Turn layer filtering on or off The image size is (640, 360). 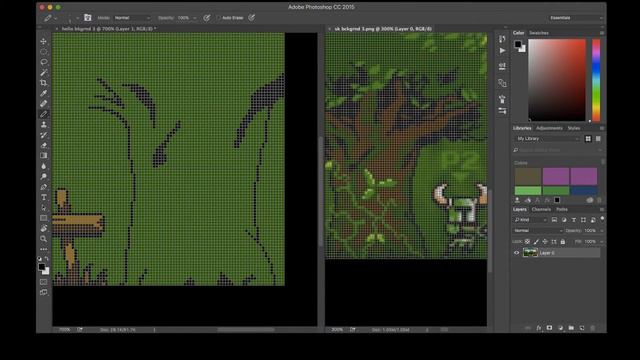point(602,220)
